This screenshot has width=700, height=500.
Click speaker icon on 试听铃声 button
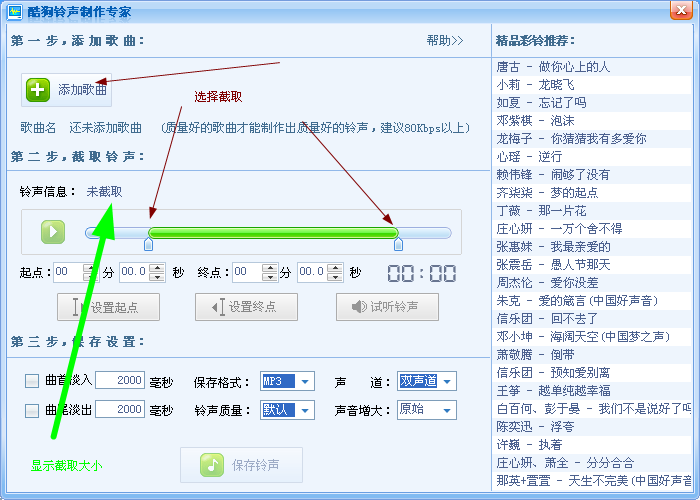[359, 307]
